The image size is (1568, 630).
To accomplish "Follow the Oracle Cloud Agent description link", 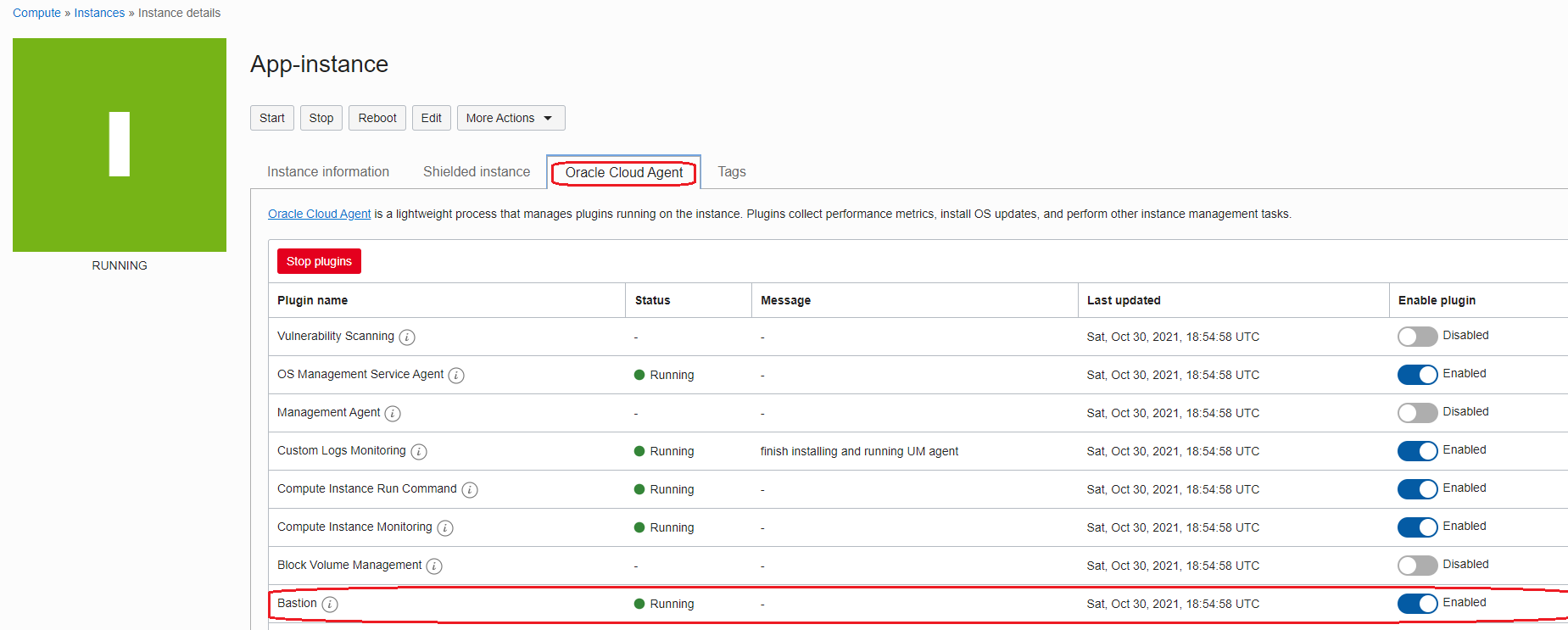I will pyautogui.click(x=319, y=214).
